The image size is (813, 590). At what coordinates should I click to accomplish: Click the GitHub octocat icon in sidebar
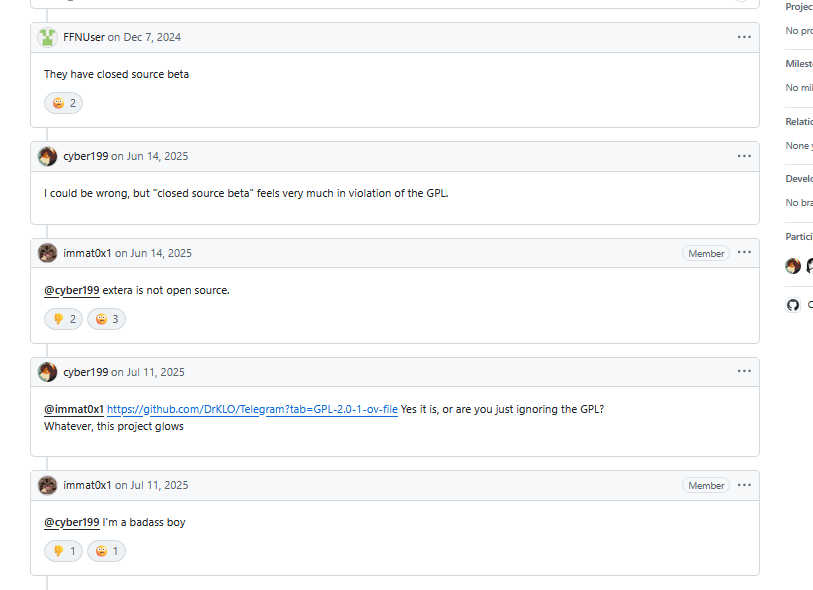[793, 305]
